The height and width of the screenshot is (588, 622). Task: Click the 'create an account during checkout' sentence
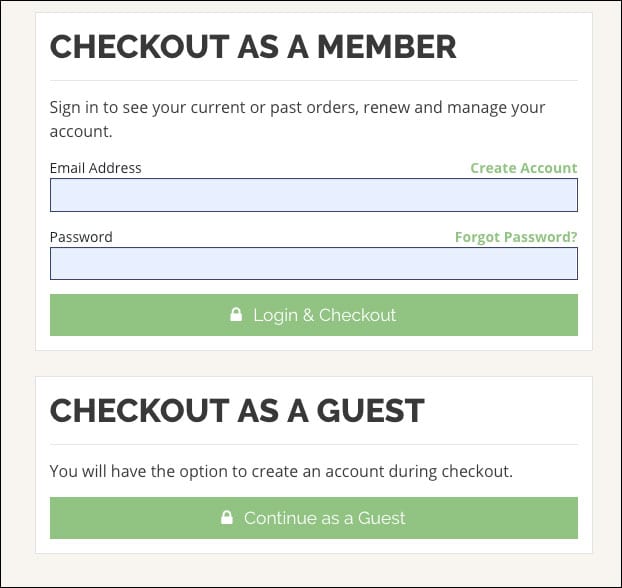coord(281,471)
